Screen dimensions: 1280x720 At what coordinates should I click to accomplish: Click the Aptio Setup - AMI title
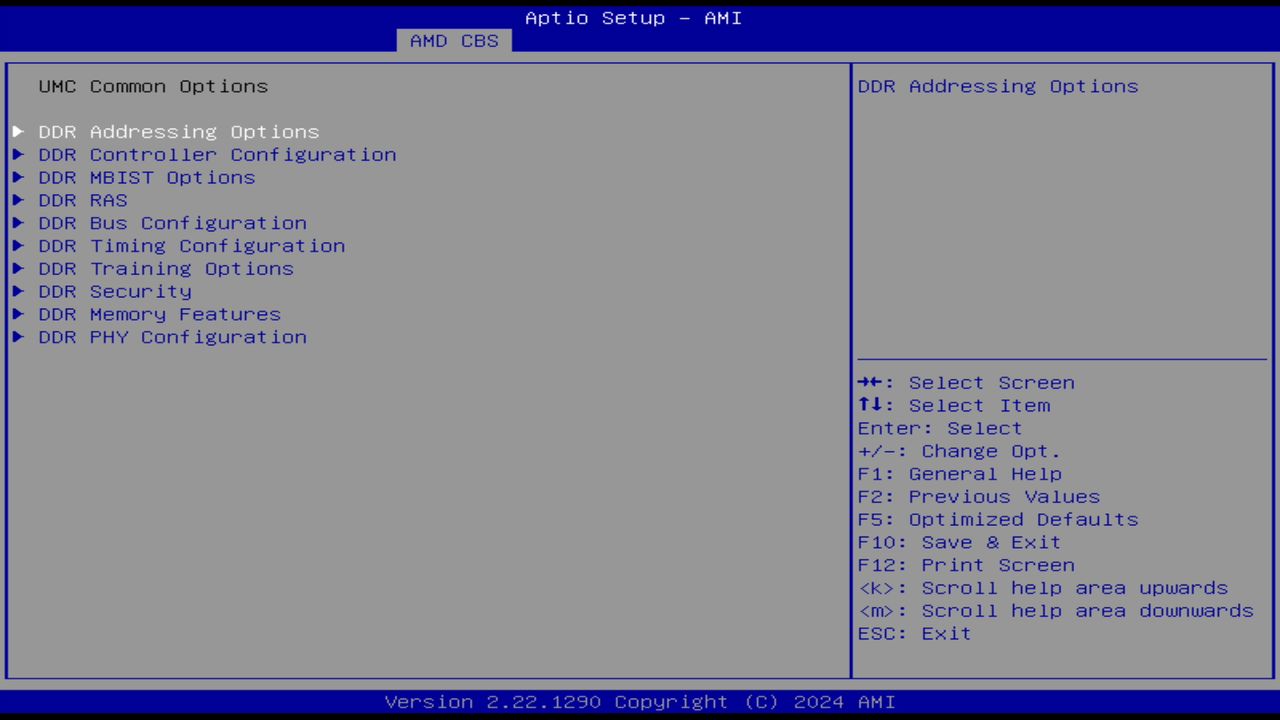click(x=634, y=18)
